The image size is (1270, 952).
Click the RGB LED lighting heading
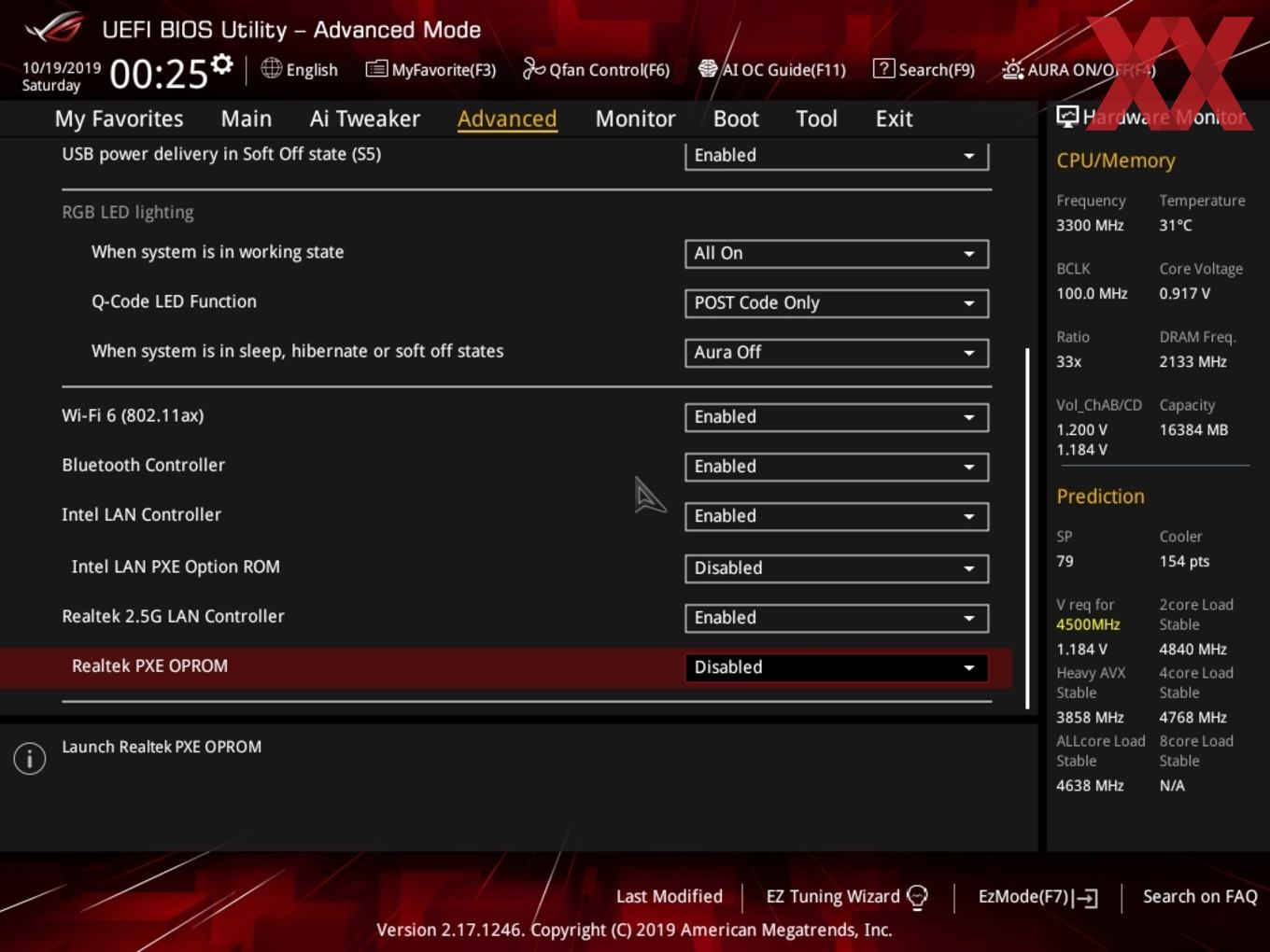pyautogui.click(x=128, y=212)
